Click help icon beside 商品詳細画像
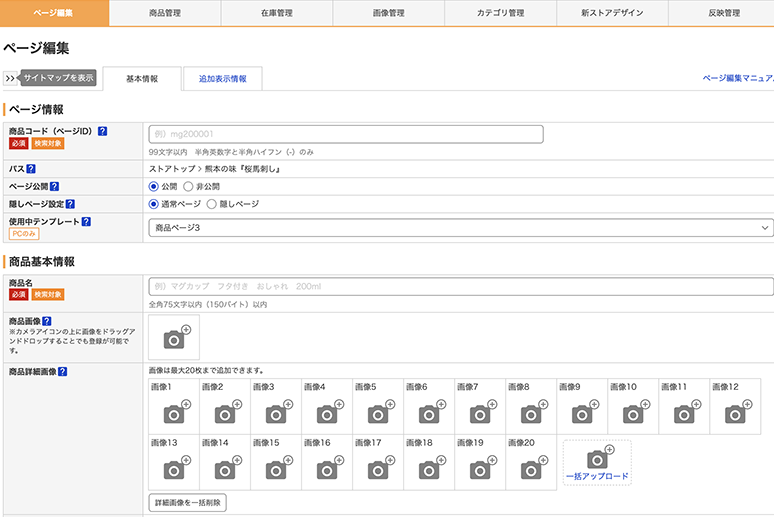Screen dimensions: 774x517 pos(63,372)
